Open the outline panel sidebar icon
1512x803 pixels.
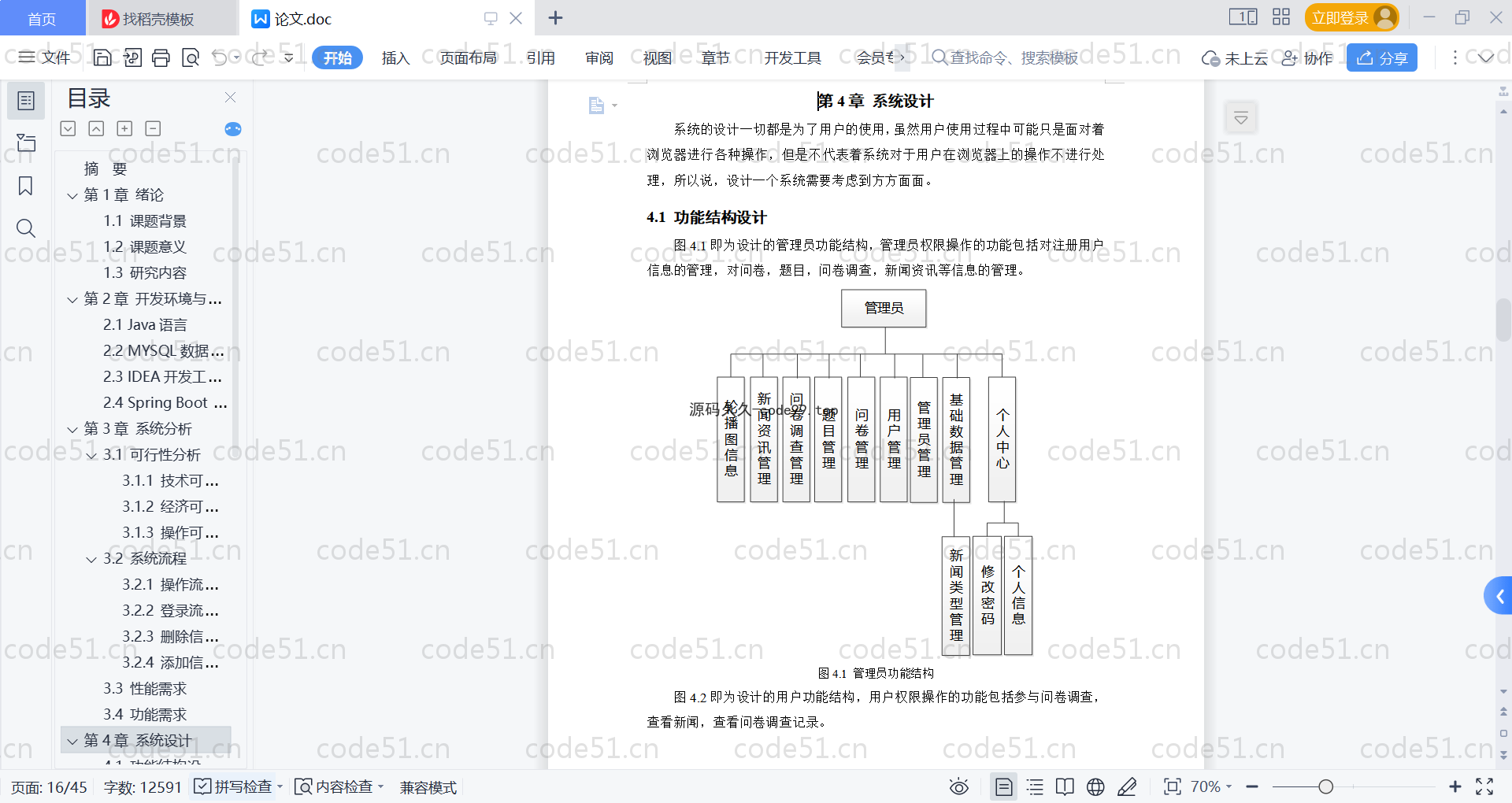(26, 101)
